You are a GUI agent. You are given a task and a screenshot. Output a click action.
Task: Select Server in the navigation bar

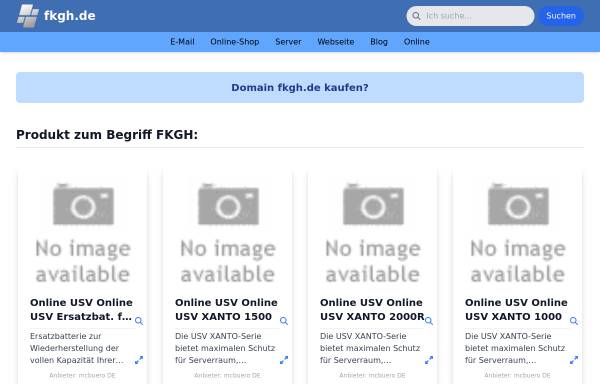pyautogui.click(x=288, y=42)
